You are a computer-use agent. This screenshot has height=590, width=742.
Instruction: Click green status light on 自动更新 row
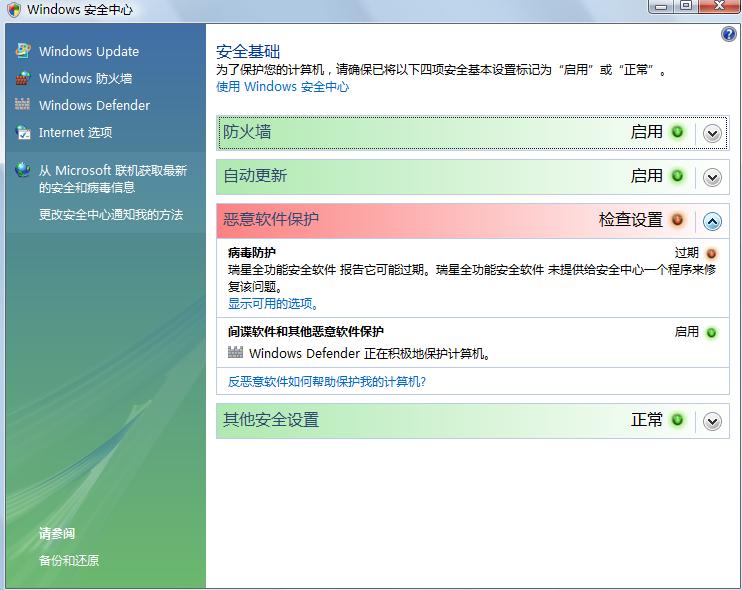[678, 176]
